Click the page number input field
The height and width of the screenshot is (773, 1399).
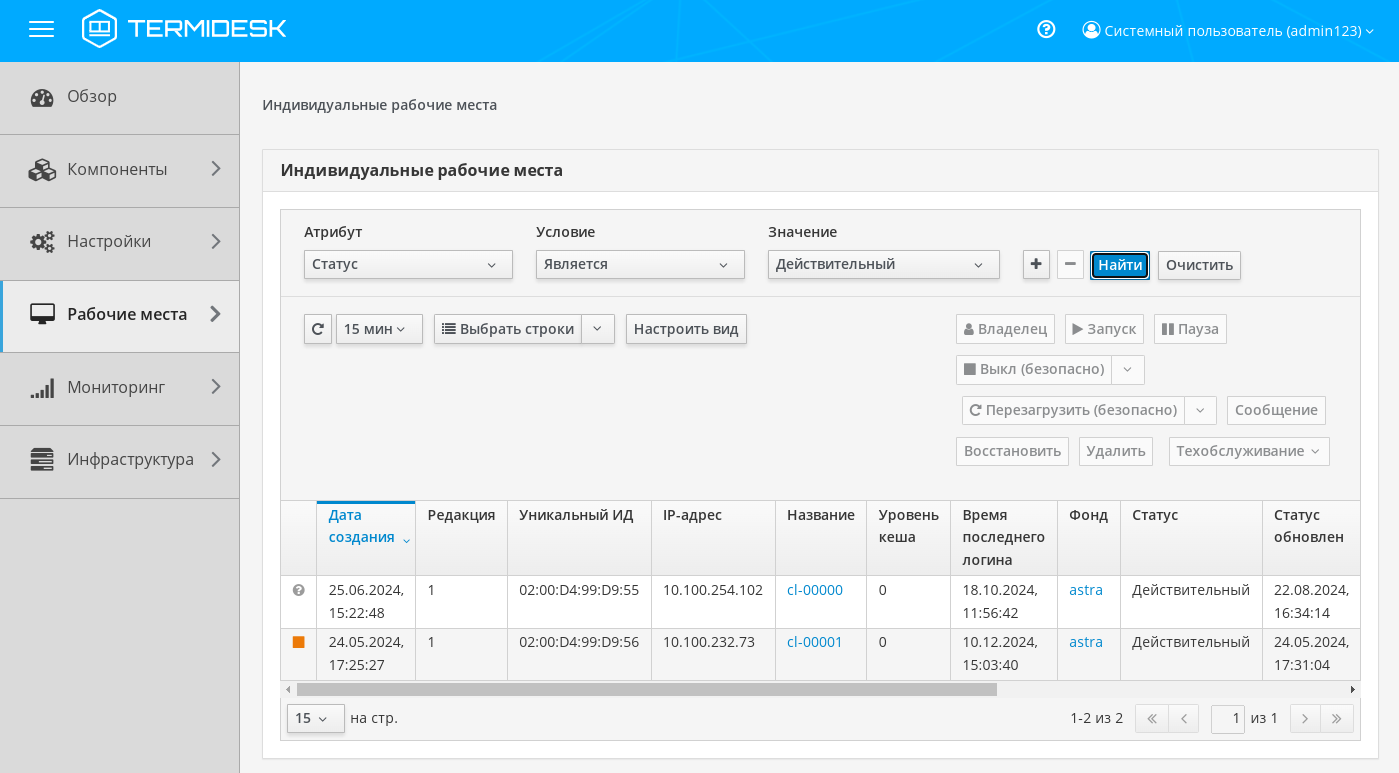(1227, 718)
